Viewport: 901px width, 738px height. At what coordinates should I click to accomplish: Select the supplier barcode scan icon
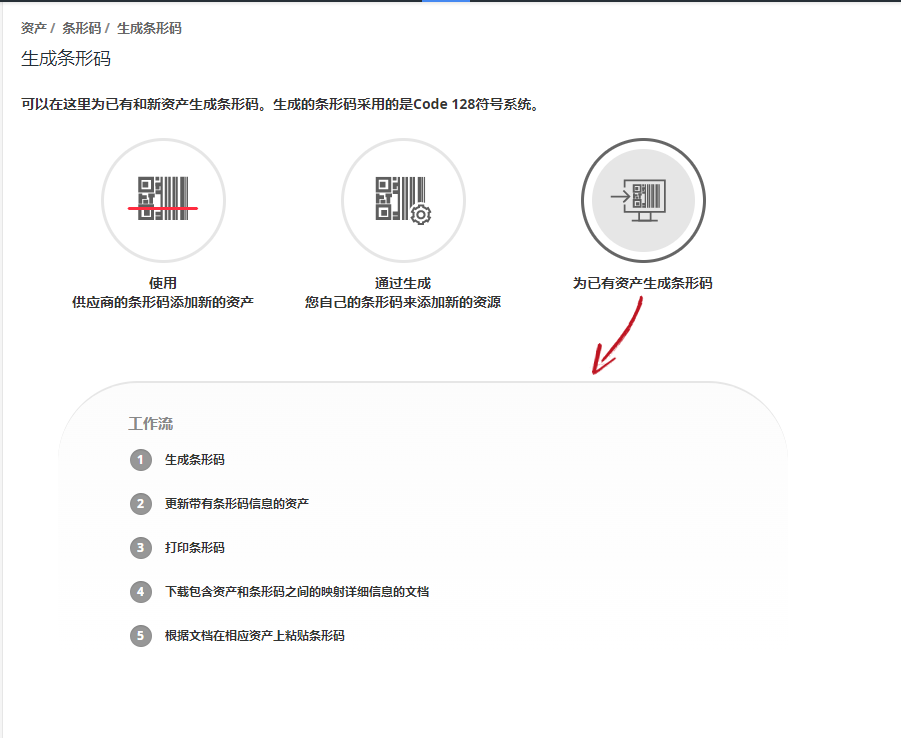coord(163,200)
